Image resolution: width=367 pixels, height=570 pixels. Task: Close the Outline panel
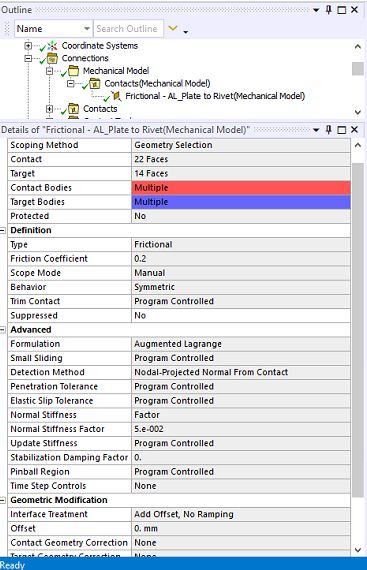point(355,10)
